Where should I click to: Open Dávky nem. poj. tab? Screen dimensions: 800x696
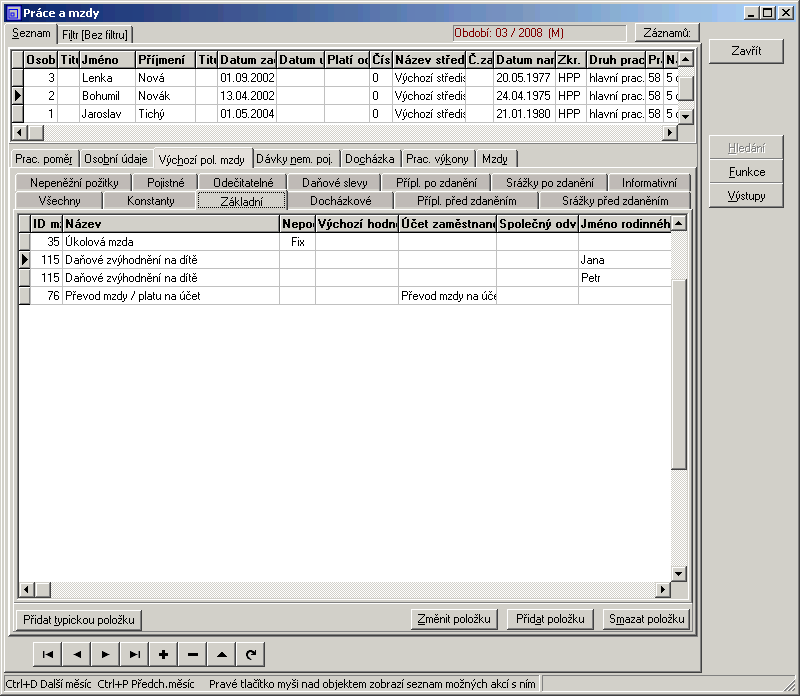pyautogui.click(x=294, y=159)
